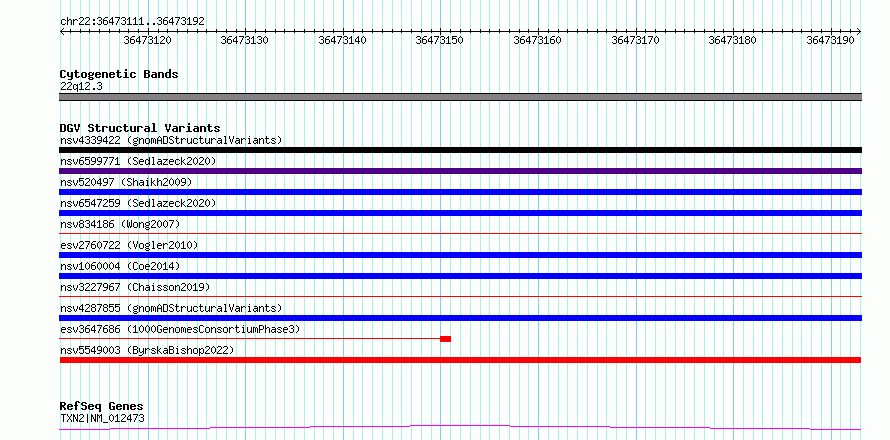Click ruler position 36473120
Viewport: 890px width, 440px height.
[147, 40]
